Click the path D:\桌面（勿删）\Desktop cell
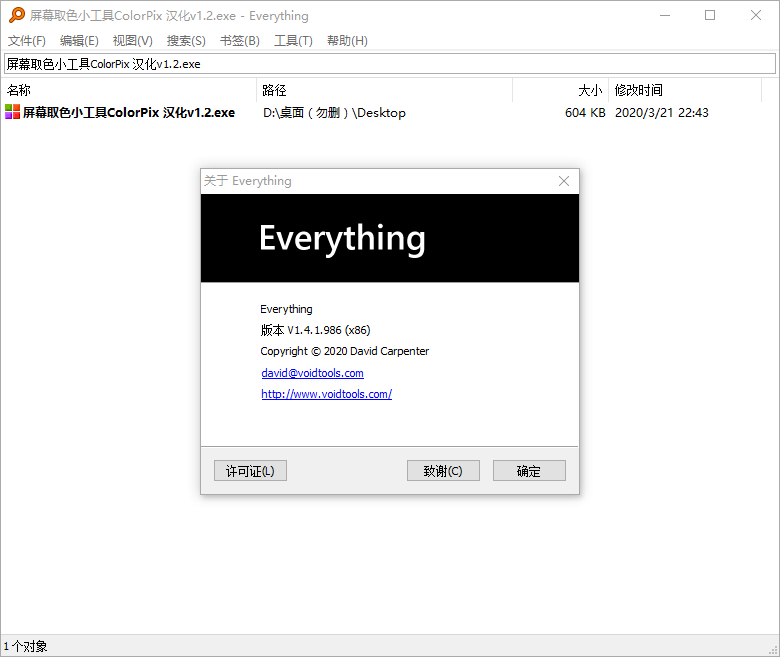The image size is (780, 657). (x=334, y=112)
